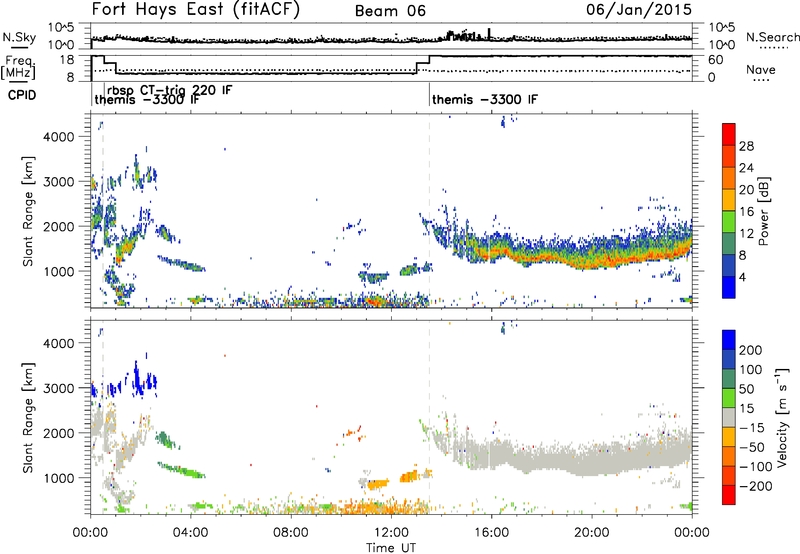The image size is (800, 554).
Task: Pick the gray segment of the velocity colorbar
Action: click(729, 418)
